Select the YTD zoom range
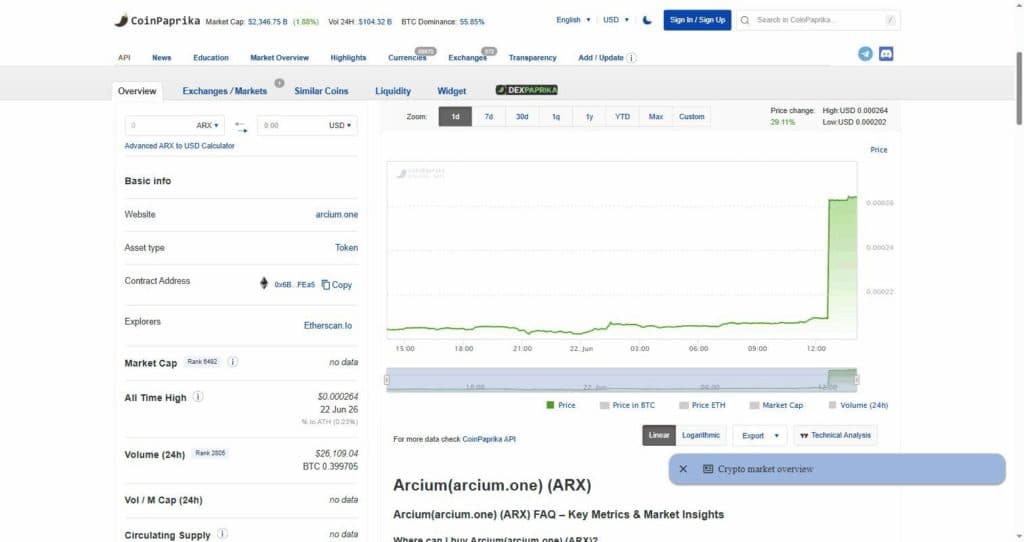 [622, 116]
